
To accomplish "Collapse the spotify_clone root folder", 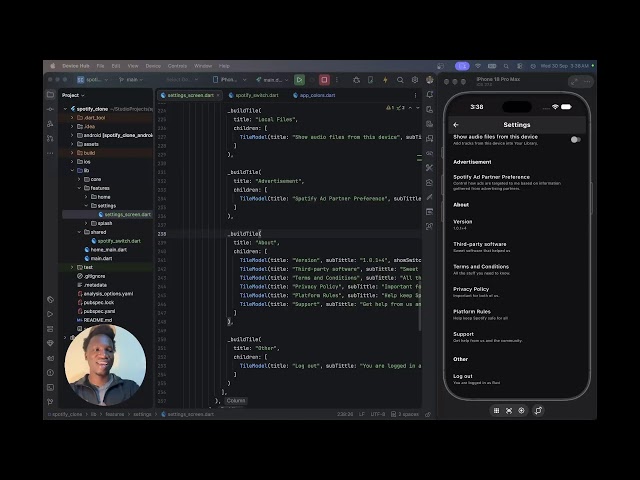I will 65,109.
